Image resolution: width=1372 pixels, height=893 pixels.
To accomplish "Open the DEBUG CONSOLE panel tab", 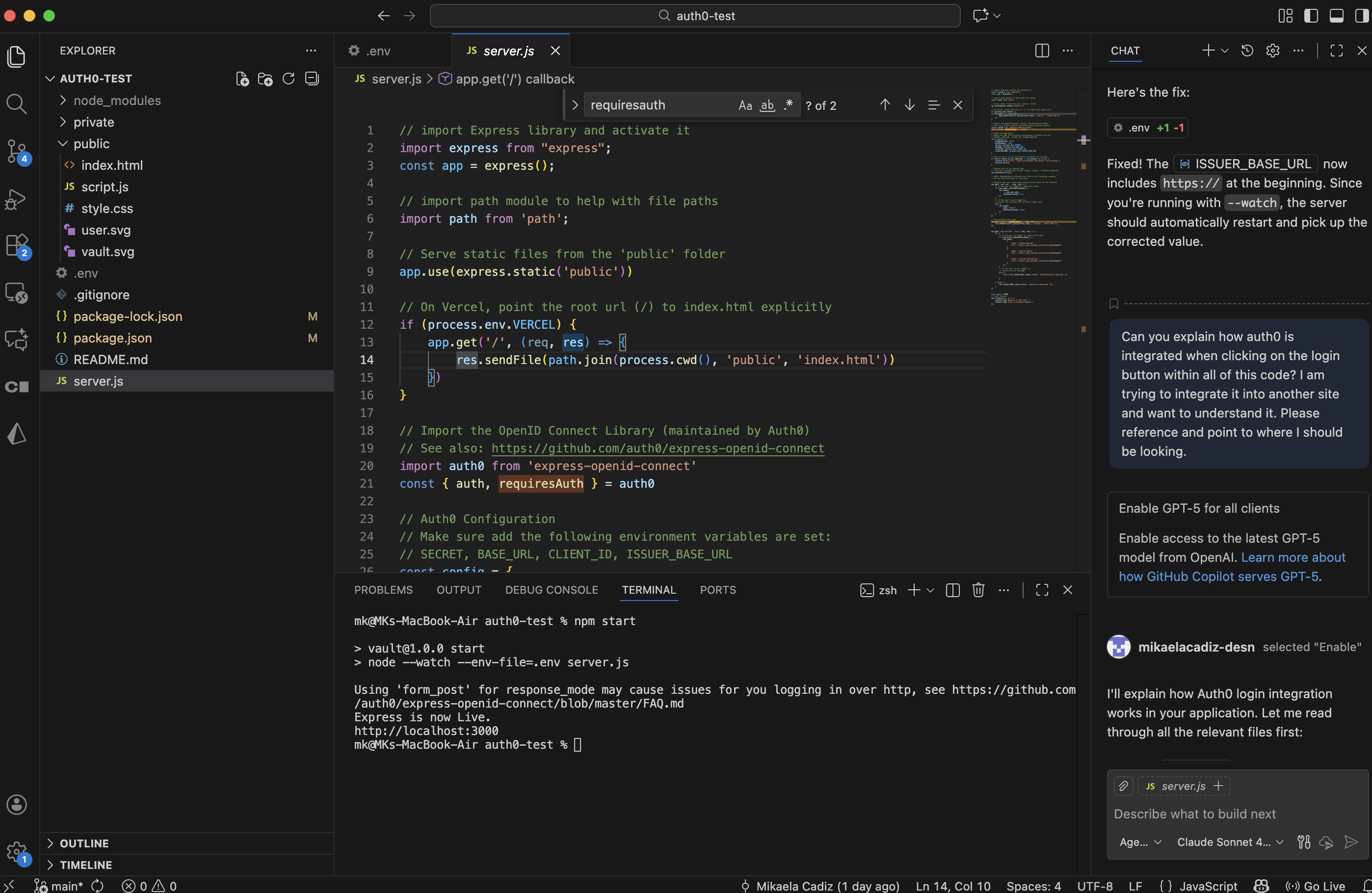I will (551, 590).
